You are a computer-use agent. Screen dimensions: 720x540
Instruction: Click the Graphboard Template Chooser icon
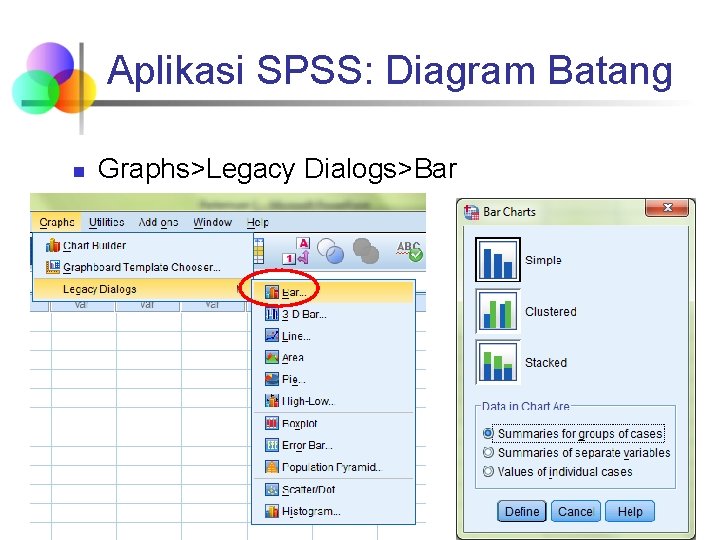(x=53, y=267)
